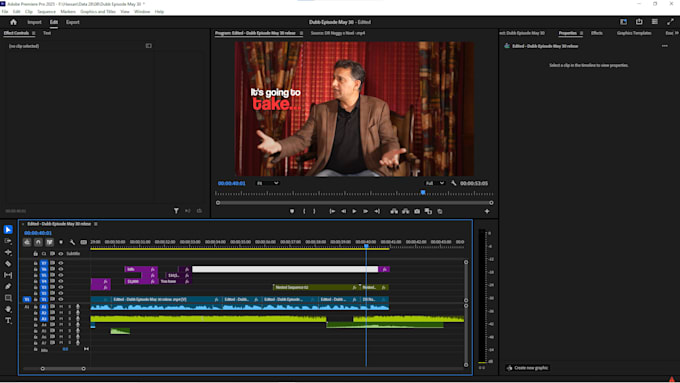Toggle Linked Selection in timeline
This screenshot has height=383, width=680.
pos(49,242)
